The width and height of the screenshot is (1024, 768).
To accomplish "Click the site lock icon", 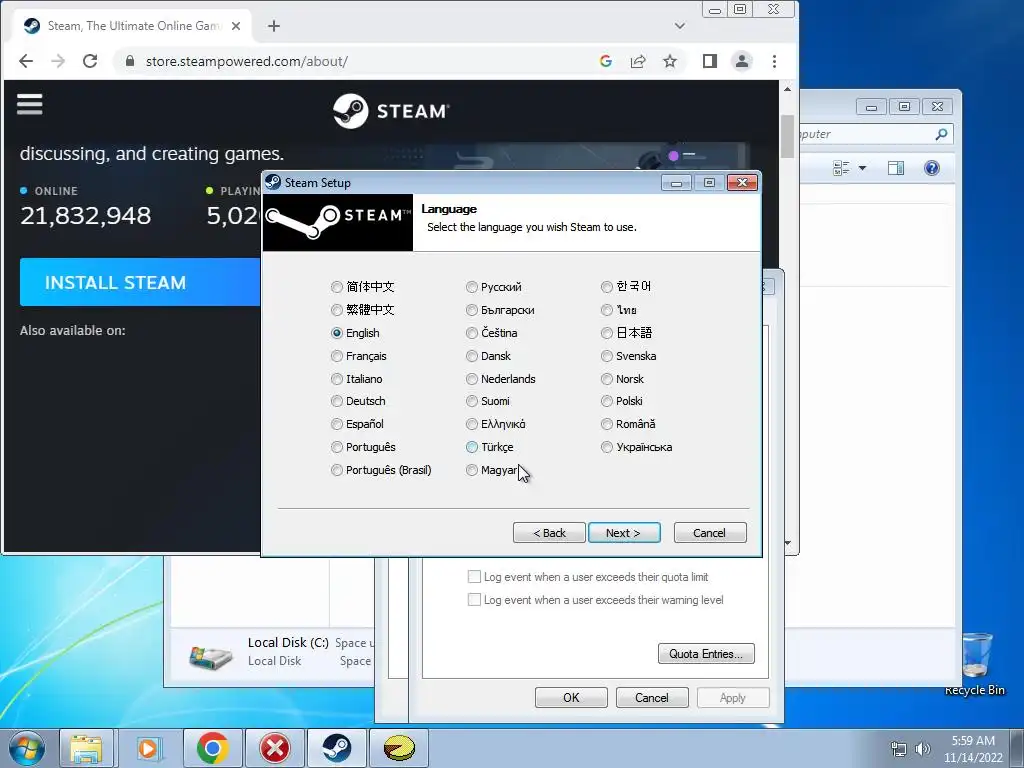I will (x=130, y=61).
